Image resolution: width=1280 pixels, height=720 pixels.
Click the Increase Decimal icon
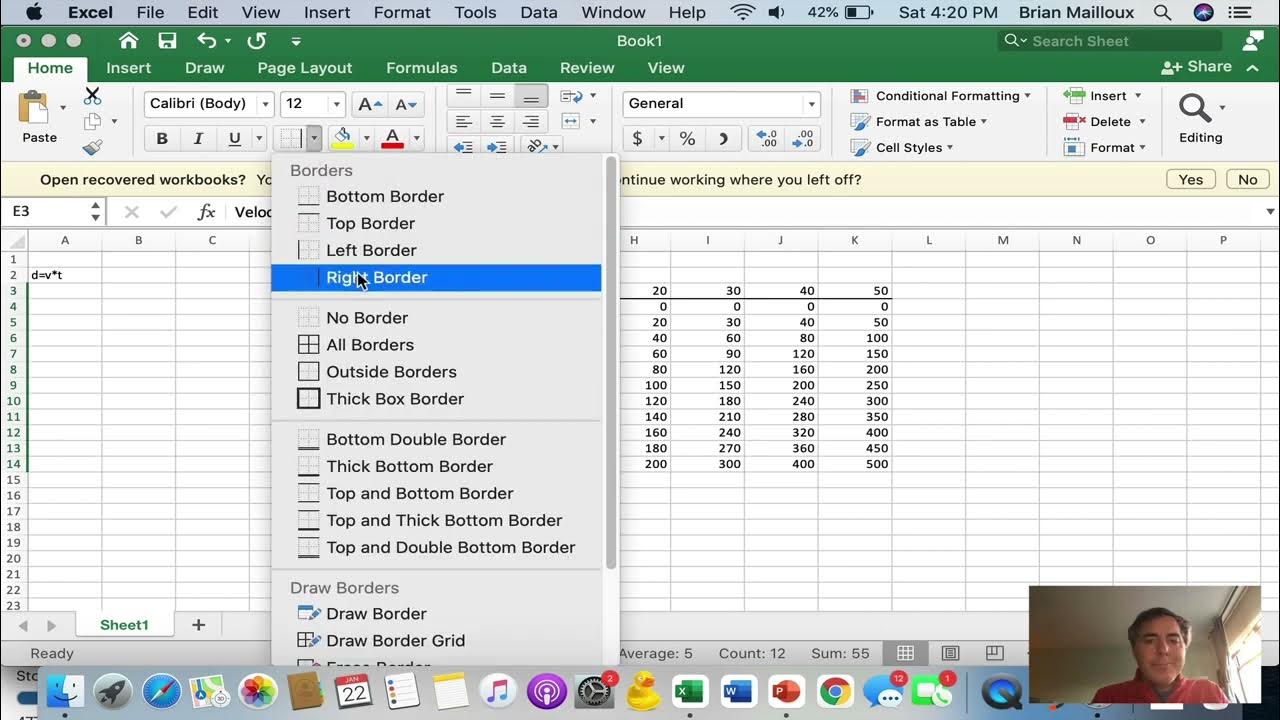tap(767, 139)
